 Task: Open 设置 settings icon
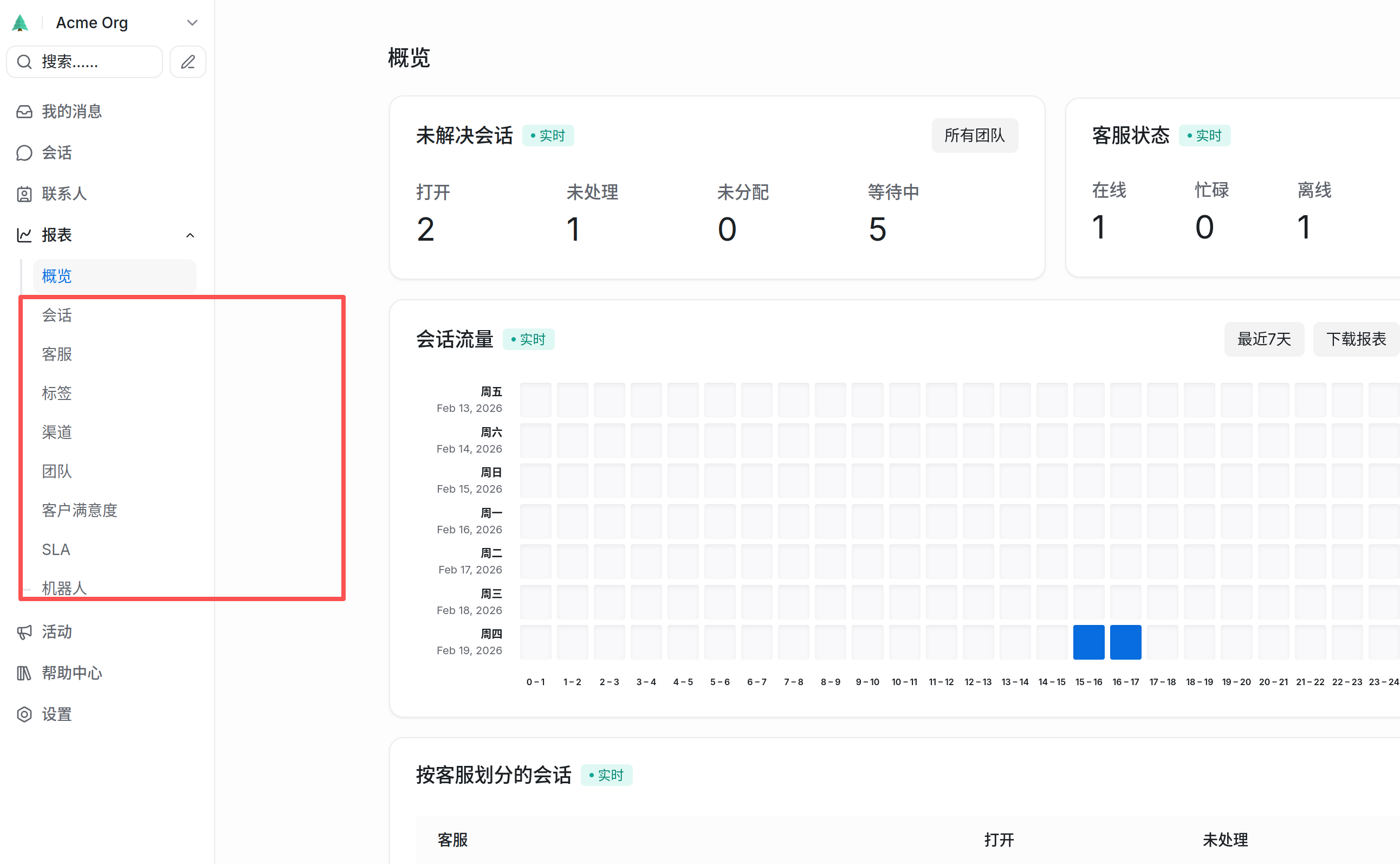[24, 714]
